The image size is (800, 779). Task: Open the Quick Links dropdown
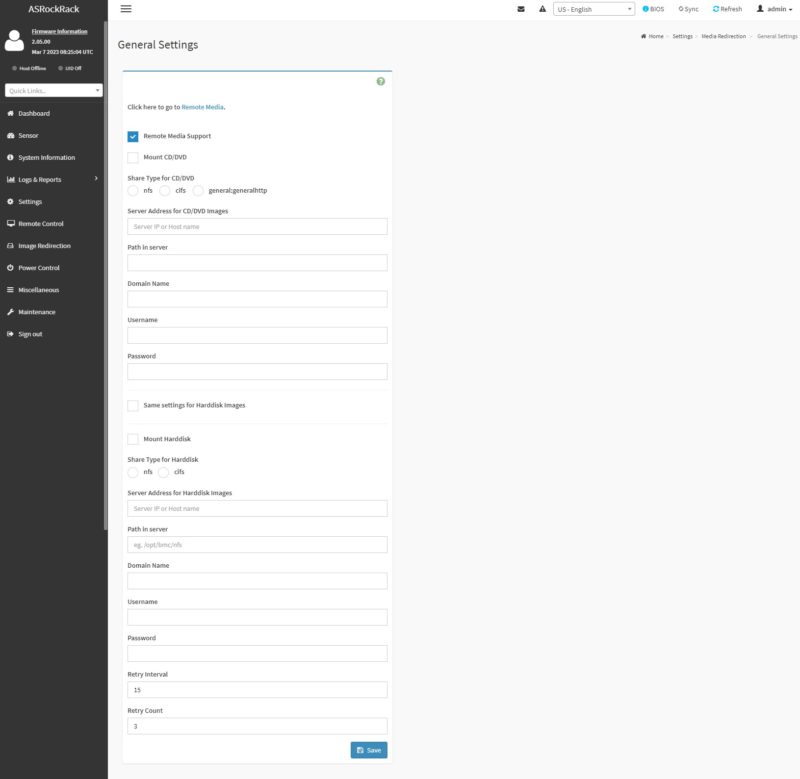[54, 90]
